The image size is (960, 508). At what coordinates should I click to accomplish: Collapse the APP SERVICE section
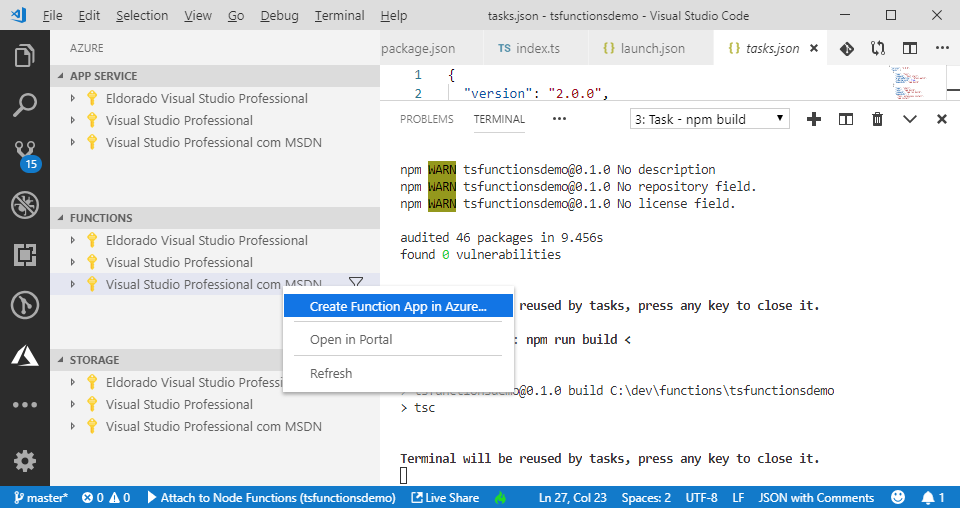(215, 76)
